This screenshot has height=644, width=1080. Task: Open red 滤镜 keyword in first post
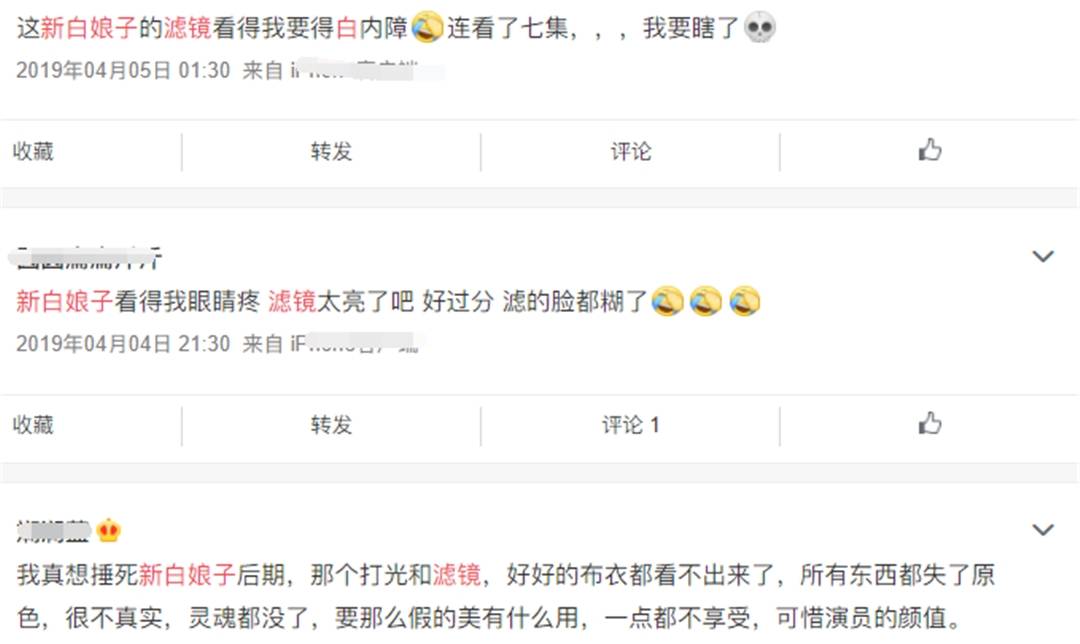coord(187,28)
